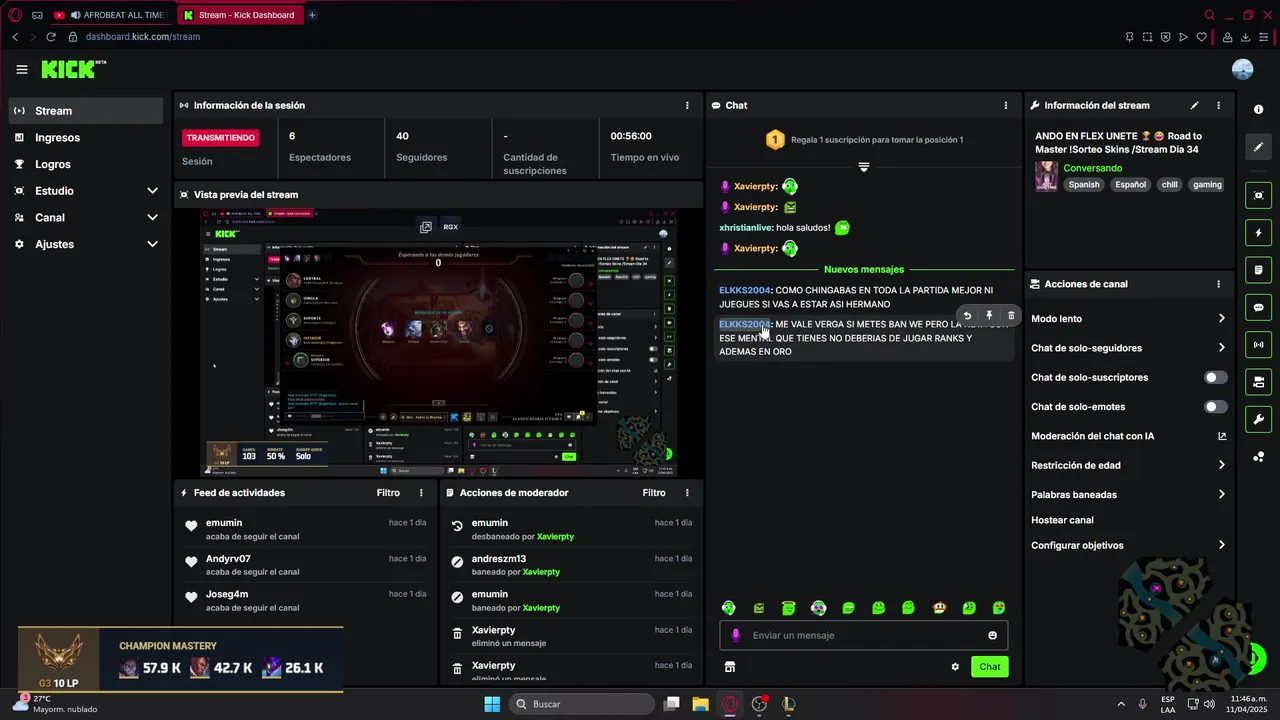Toggle channel actions icon in right sidebar
The image size is (1280, 720).
point(1259,382)
